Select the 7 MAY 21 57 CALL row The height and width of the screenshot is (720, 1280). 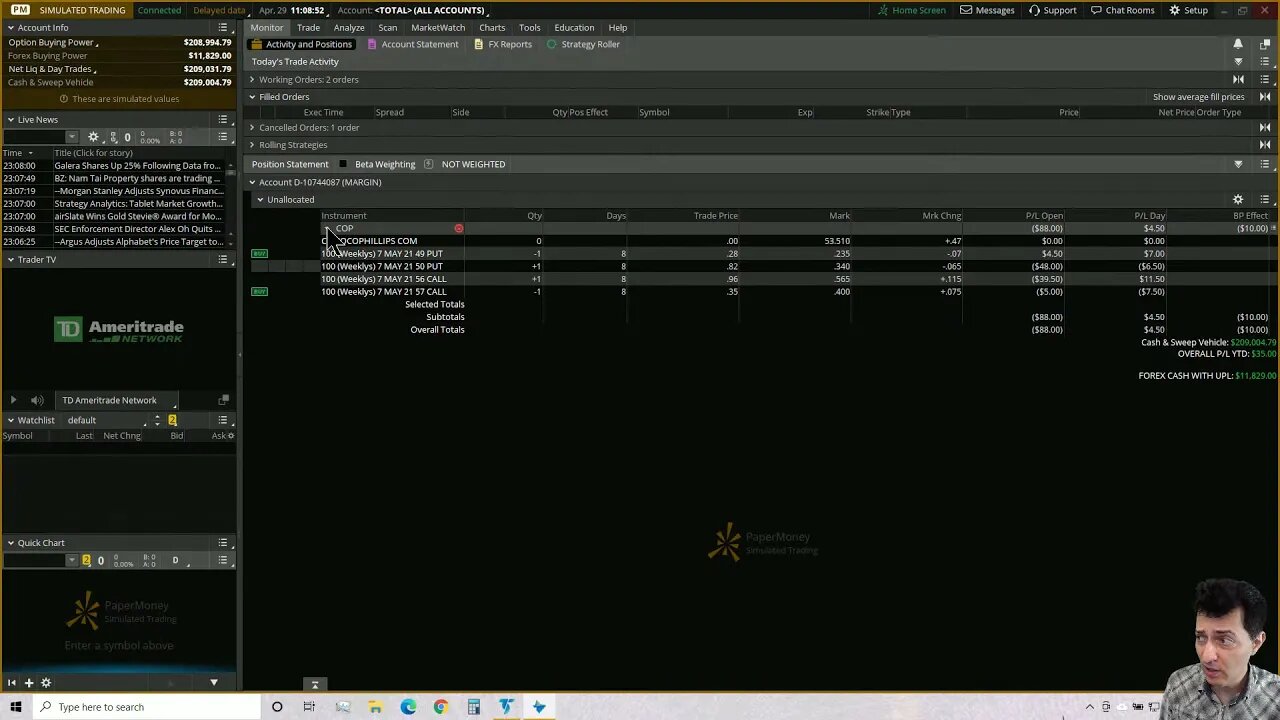click(x=760, y=292)
